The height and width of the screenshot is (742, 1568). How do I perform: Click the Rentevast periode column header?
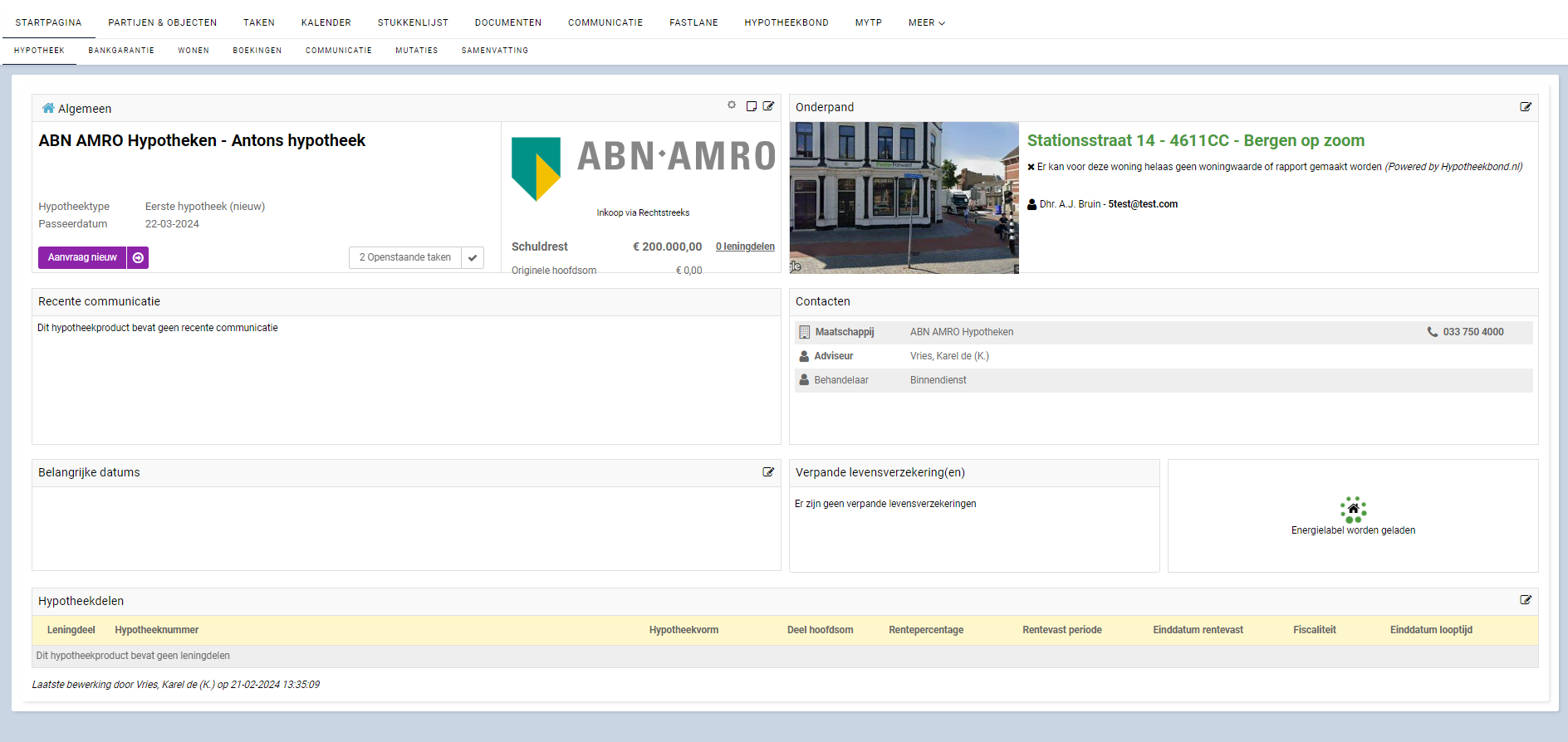click(1062, 630)
